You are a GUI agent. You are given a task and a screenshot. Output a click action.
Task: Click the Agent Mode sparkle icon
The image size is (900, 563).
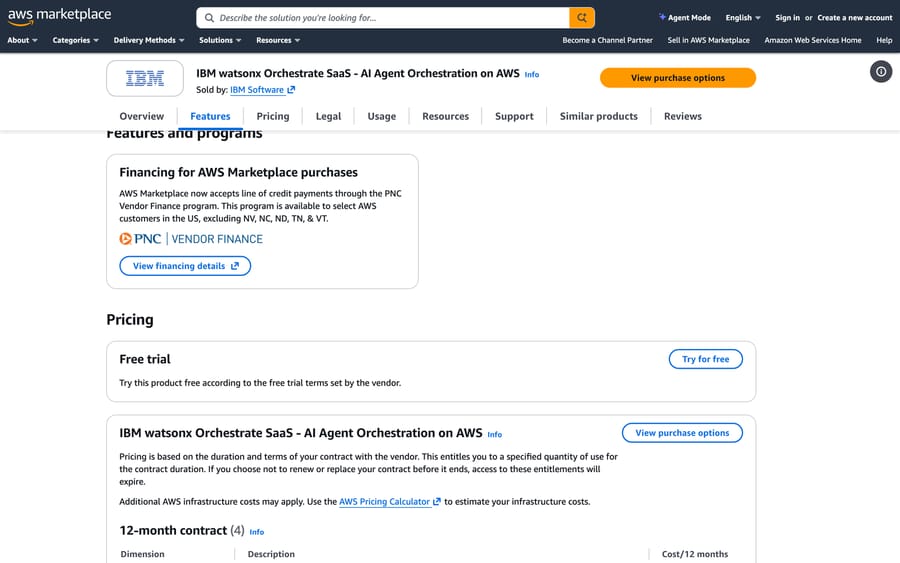(662, 17)
